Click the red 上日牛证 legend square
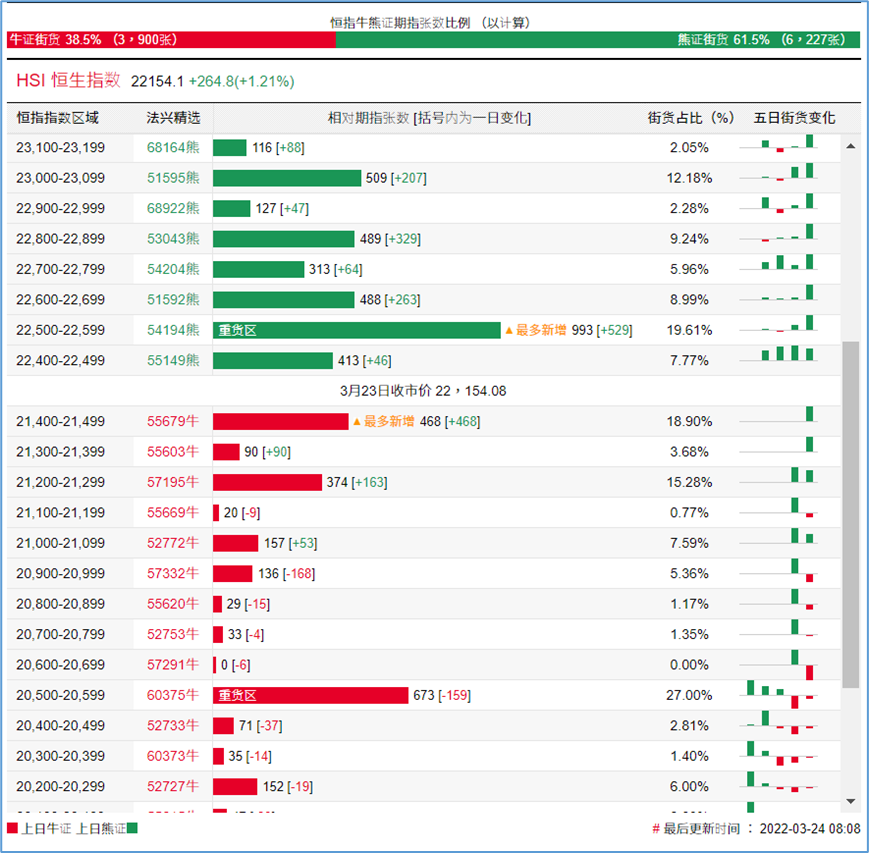The image size is (869, 853). [12, 829]
